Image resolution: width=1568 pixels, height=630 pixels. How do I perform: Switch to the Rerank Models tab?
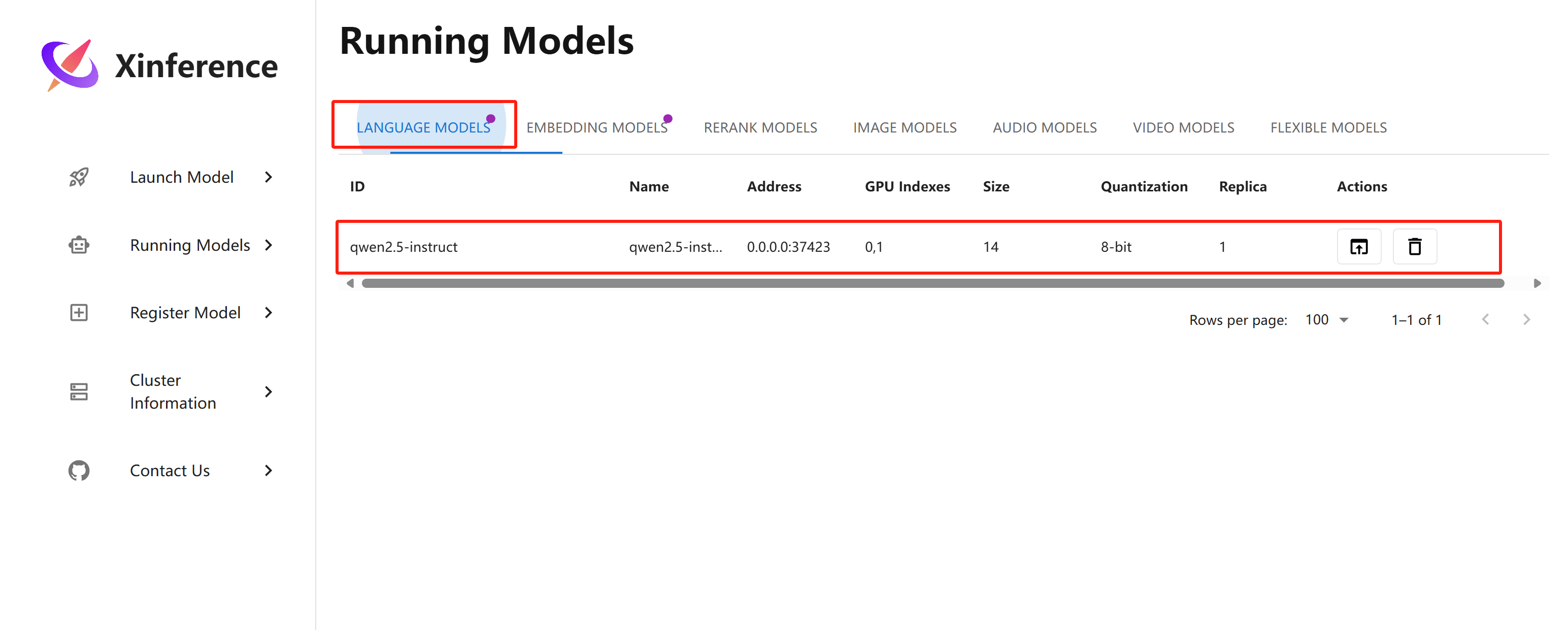click(760, 127)
